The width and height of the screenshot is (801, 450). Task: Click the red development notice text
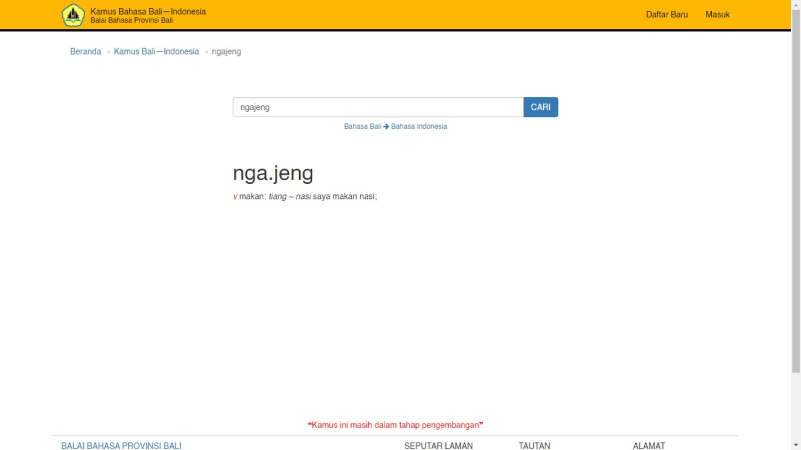395,425
